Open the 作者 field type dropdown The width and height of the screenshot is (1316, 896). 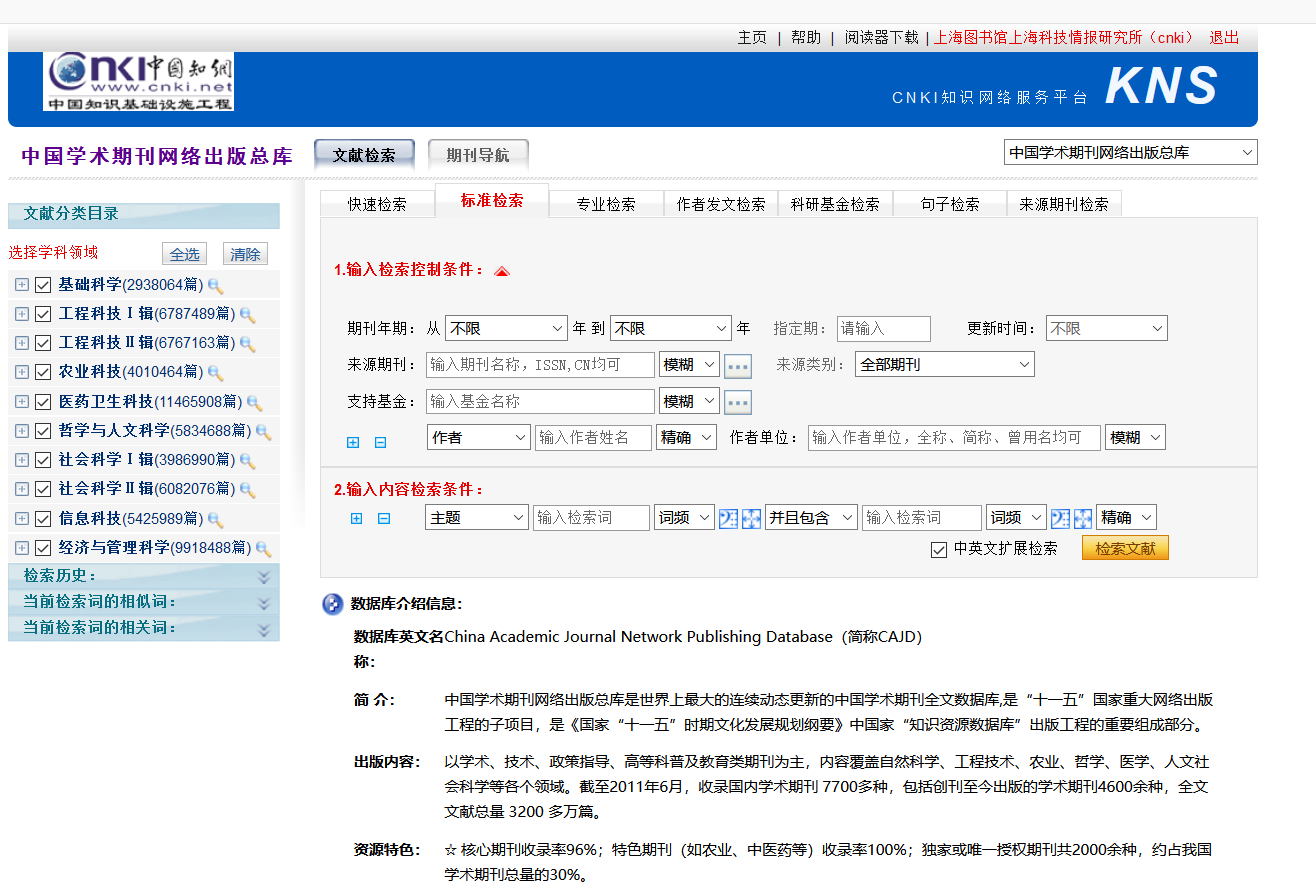[x=479, y=437]
